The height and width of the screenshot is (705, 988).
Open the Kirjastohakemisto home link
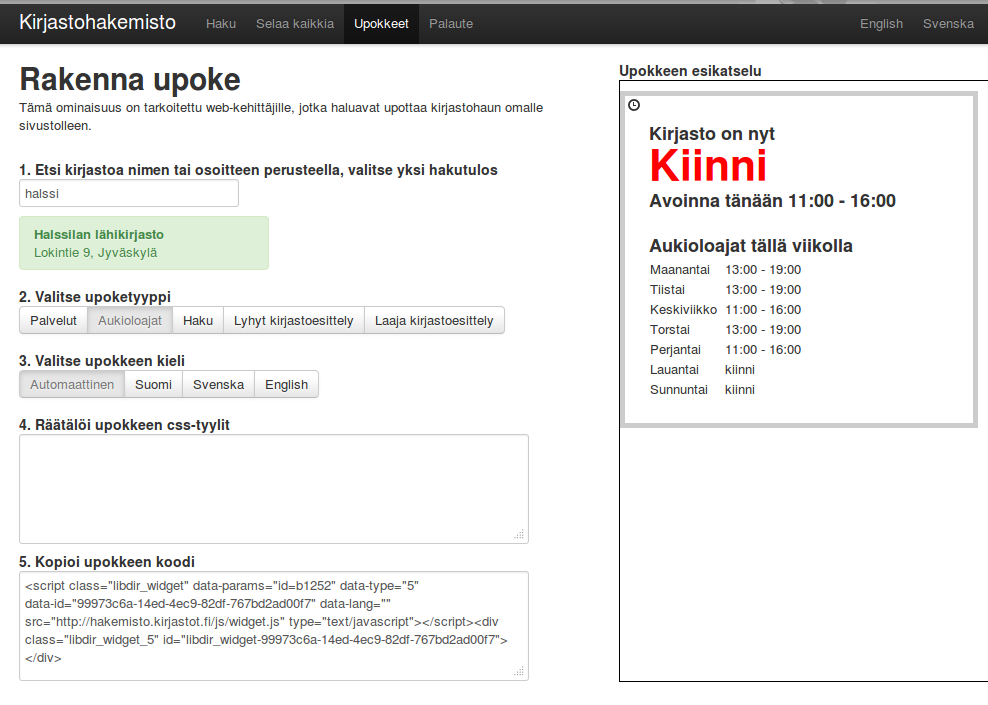tap(98, 23)
